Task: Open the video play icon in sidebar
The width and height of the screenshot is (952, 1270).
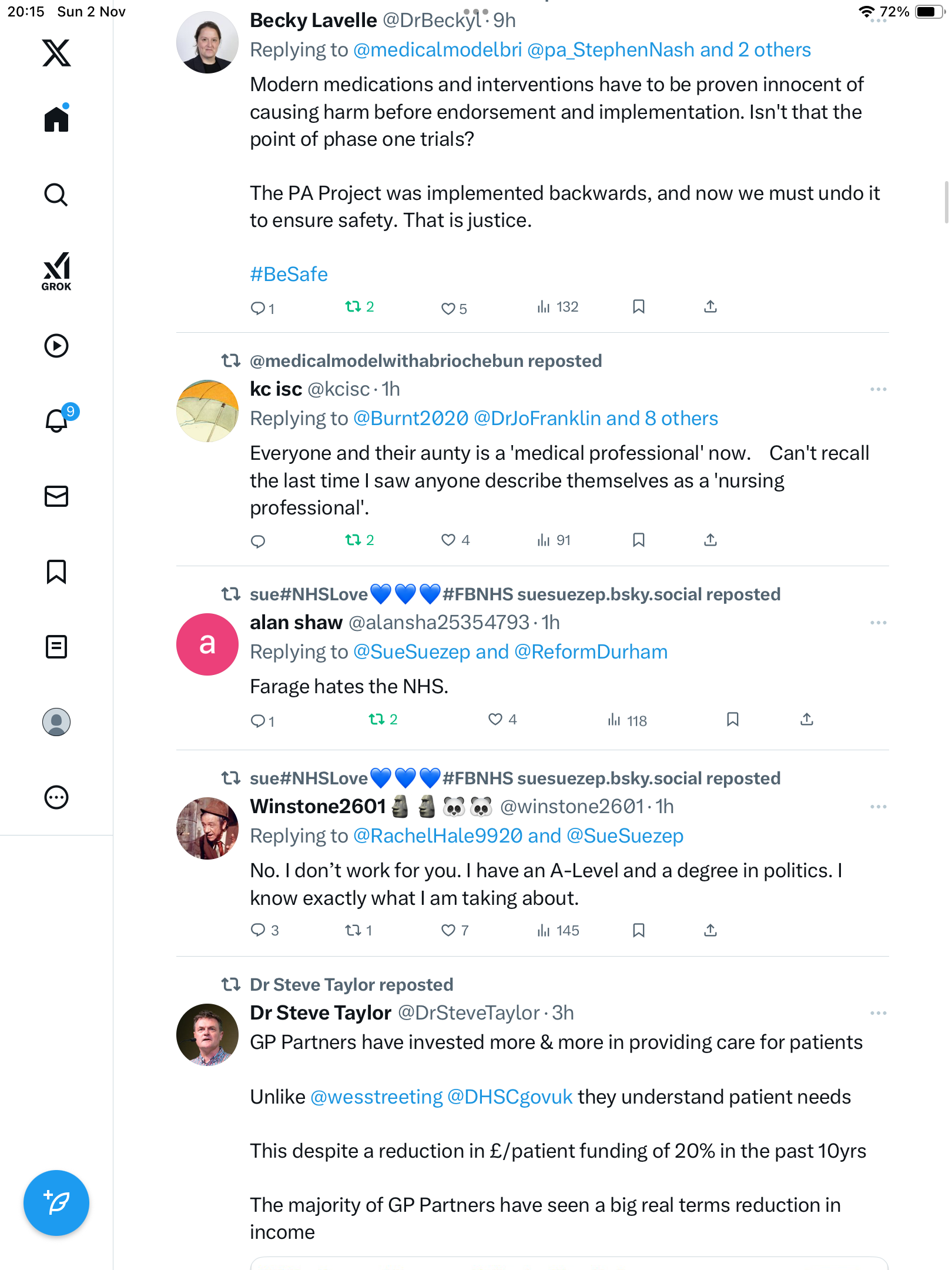Action: point(56,346)
